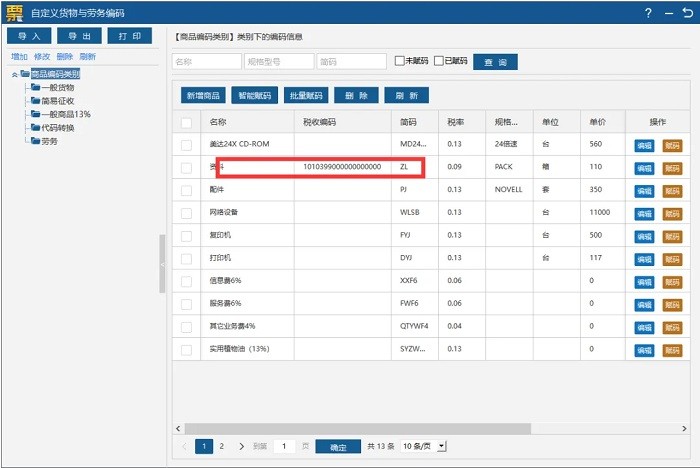This screenshot has width=700, height=468.
Task: Click 编辑 for the 网络设备 row
Action: pyautogui.click(x=644, y=213)
